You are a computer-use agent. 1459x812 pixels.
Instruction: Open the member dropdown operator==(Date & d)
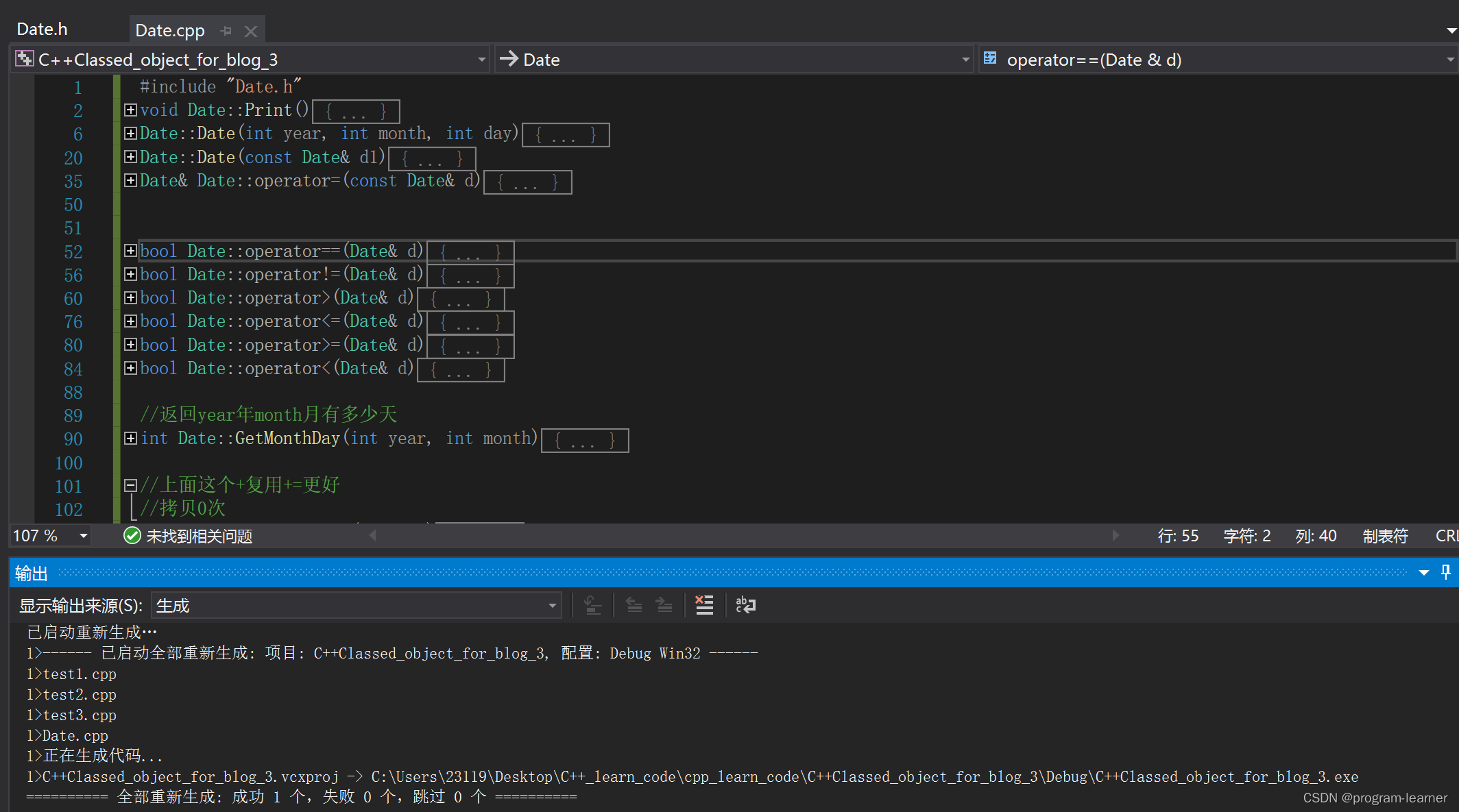pyautogui.click(x=1219, y=60)
